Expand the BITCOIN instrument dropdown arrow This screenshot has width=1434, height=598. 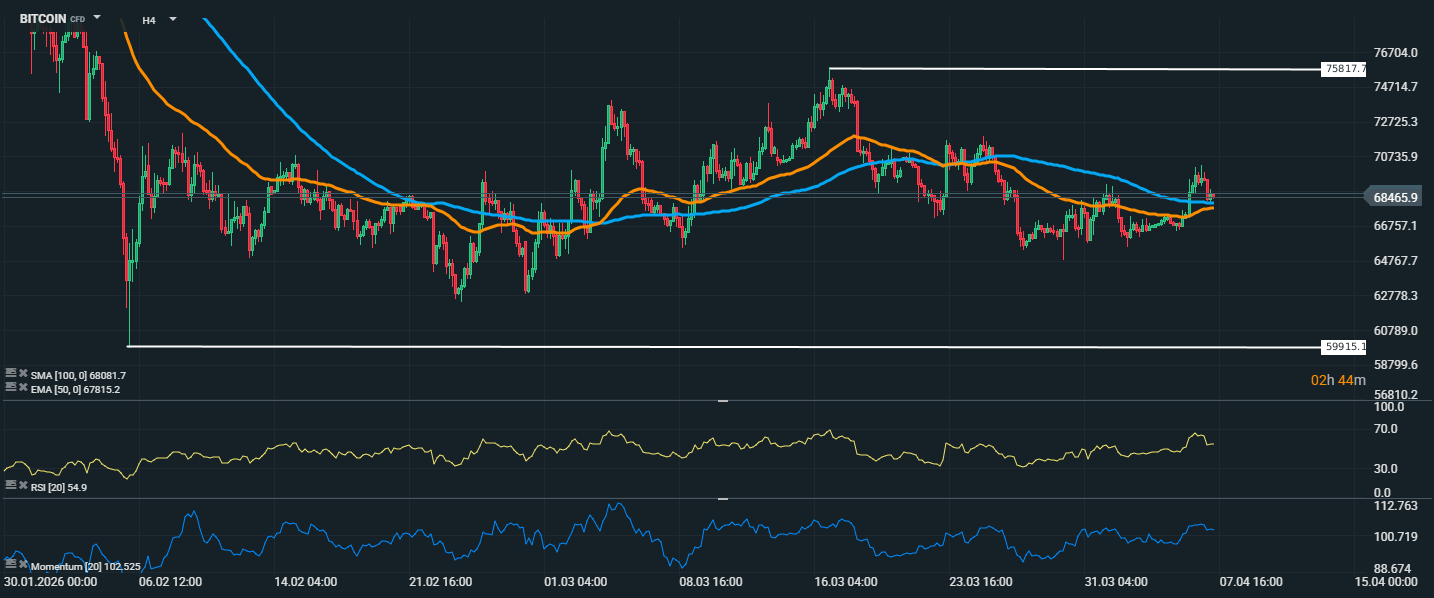(x=97, y=18)
